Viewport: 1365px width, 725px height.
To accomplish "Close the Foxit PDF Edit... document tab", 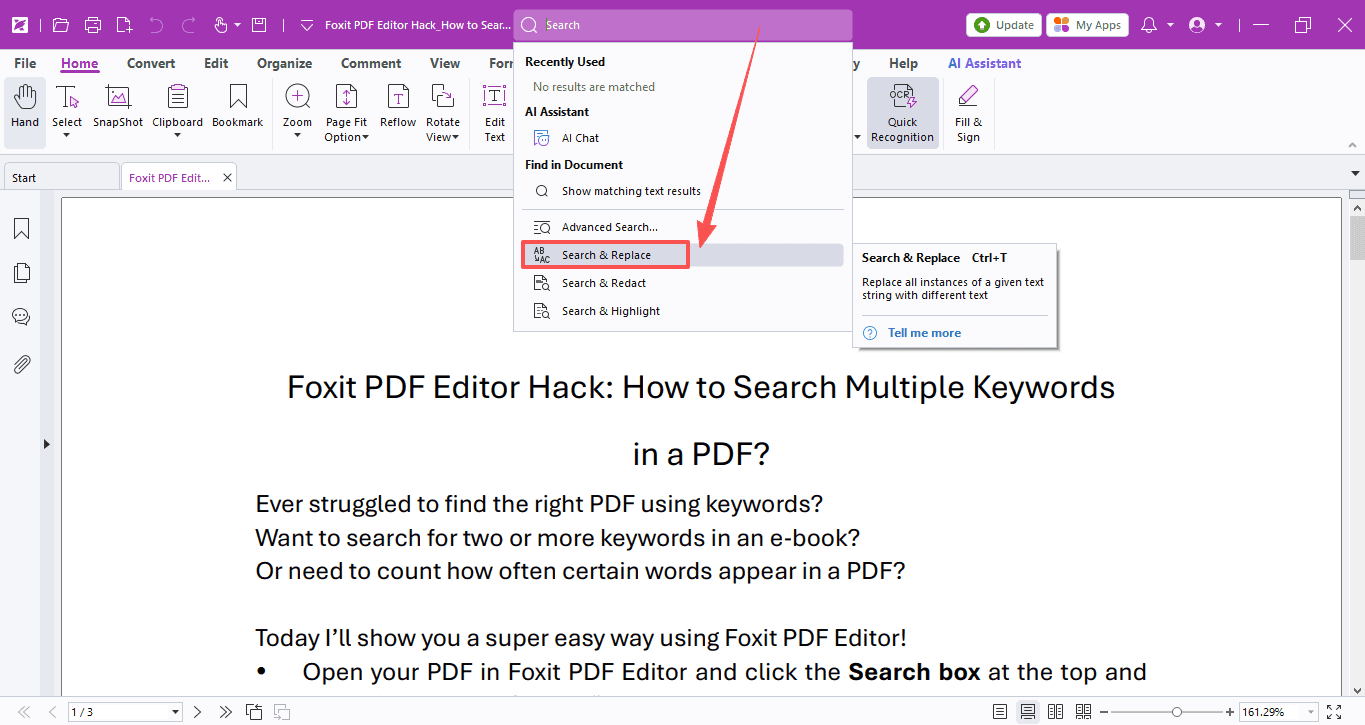I will tap(227, 178).
